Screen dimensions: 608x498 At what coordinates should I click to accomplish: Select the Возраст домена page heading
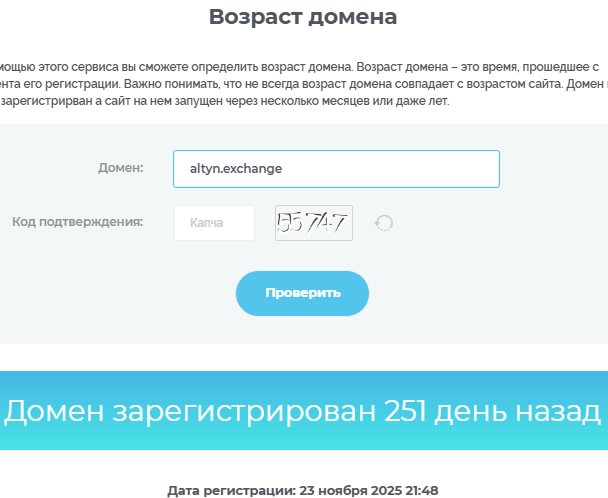(x=303, y=17)
